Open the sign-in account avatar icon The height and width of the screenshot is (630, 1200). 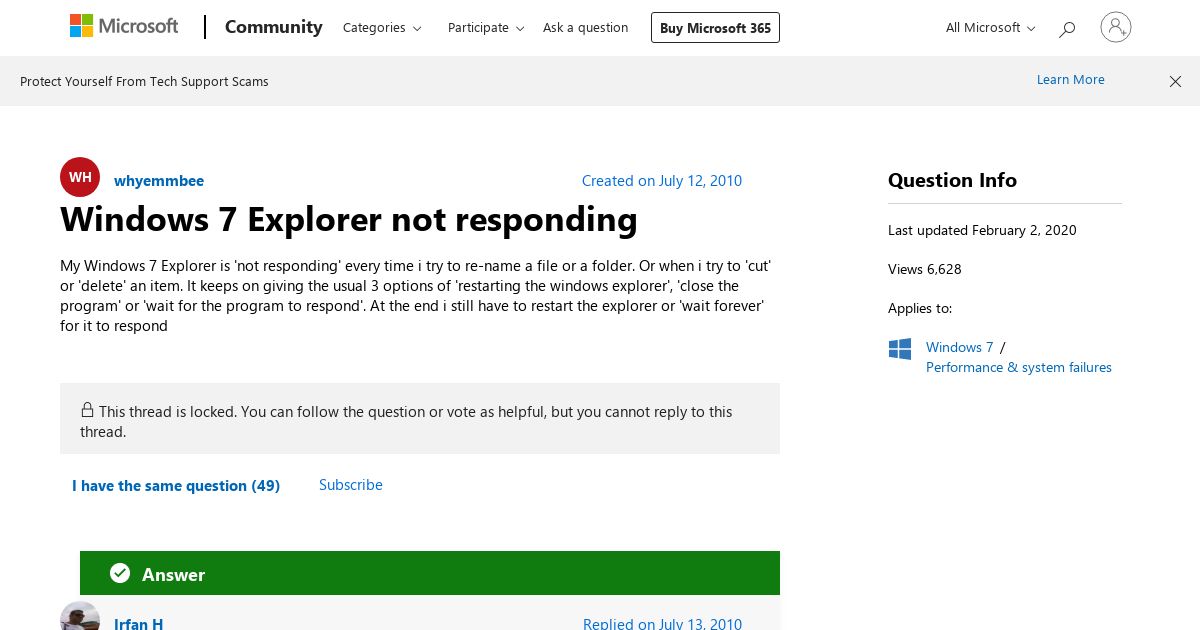click(1116, 27)
